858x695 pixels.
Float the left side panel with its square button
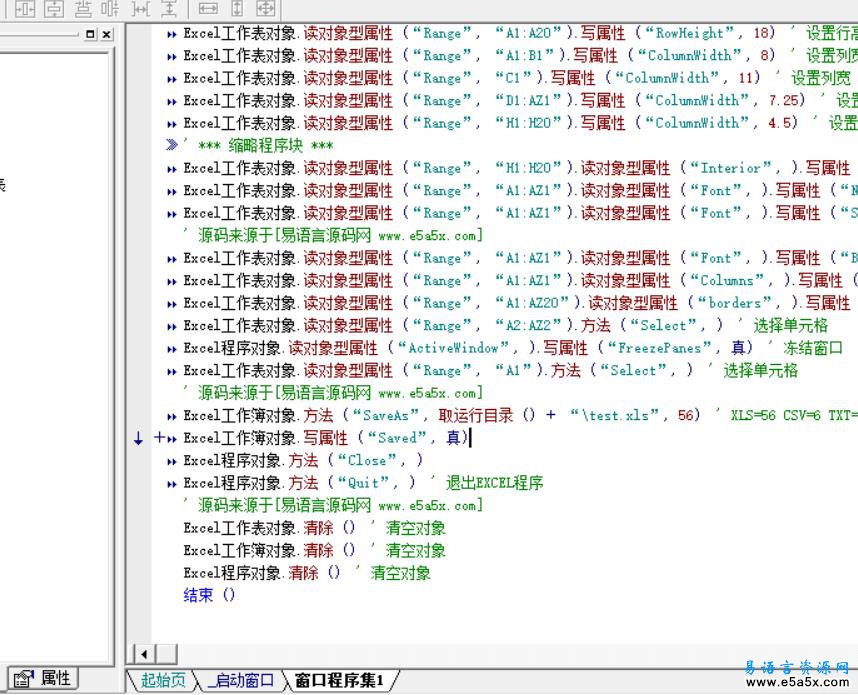(x=90, y=34)
